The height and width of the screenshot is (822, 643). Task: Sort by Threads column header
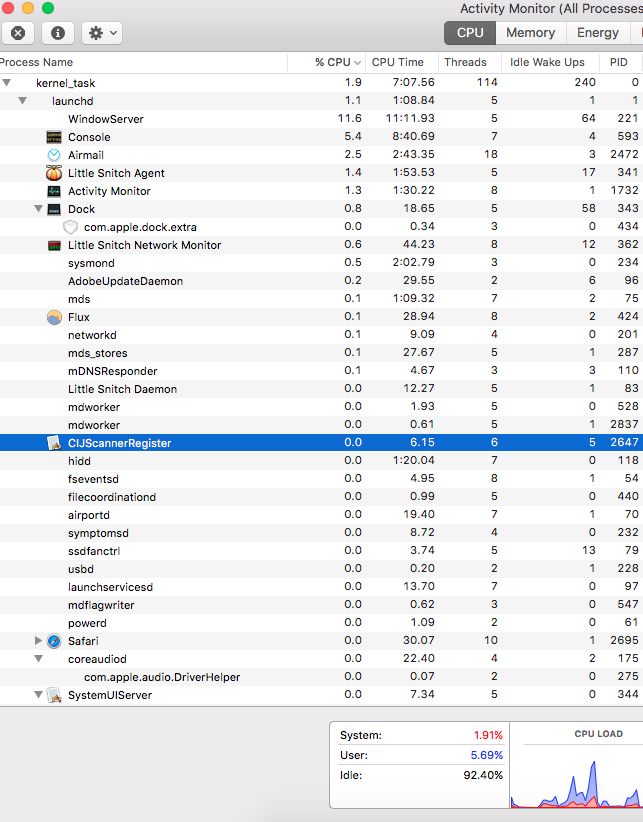coord(470,62)
